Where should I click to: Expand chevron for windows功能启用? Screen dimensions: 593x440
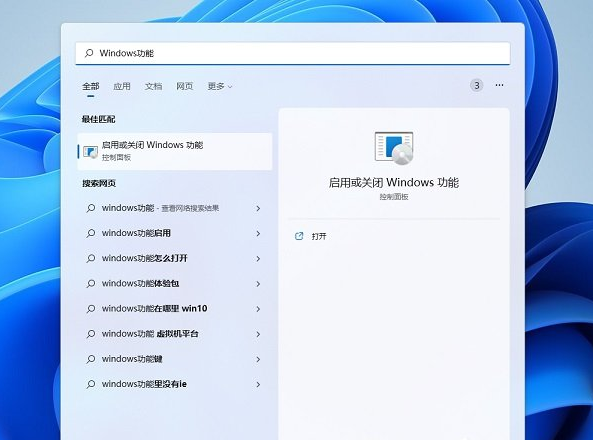[258, 234]
